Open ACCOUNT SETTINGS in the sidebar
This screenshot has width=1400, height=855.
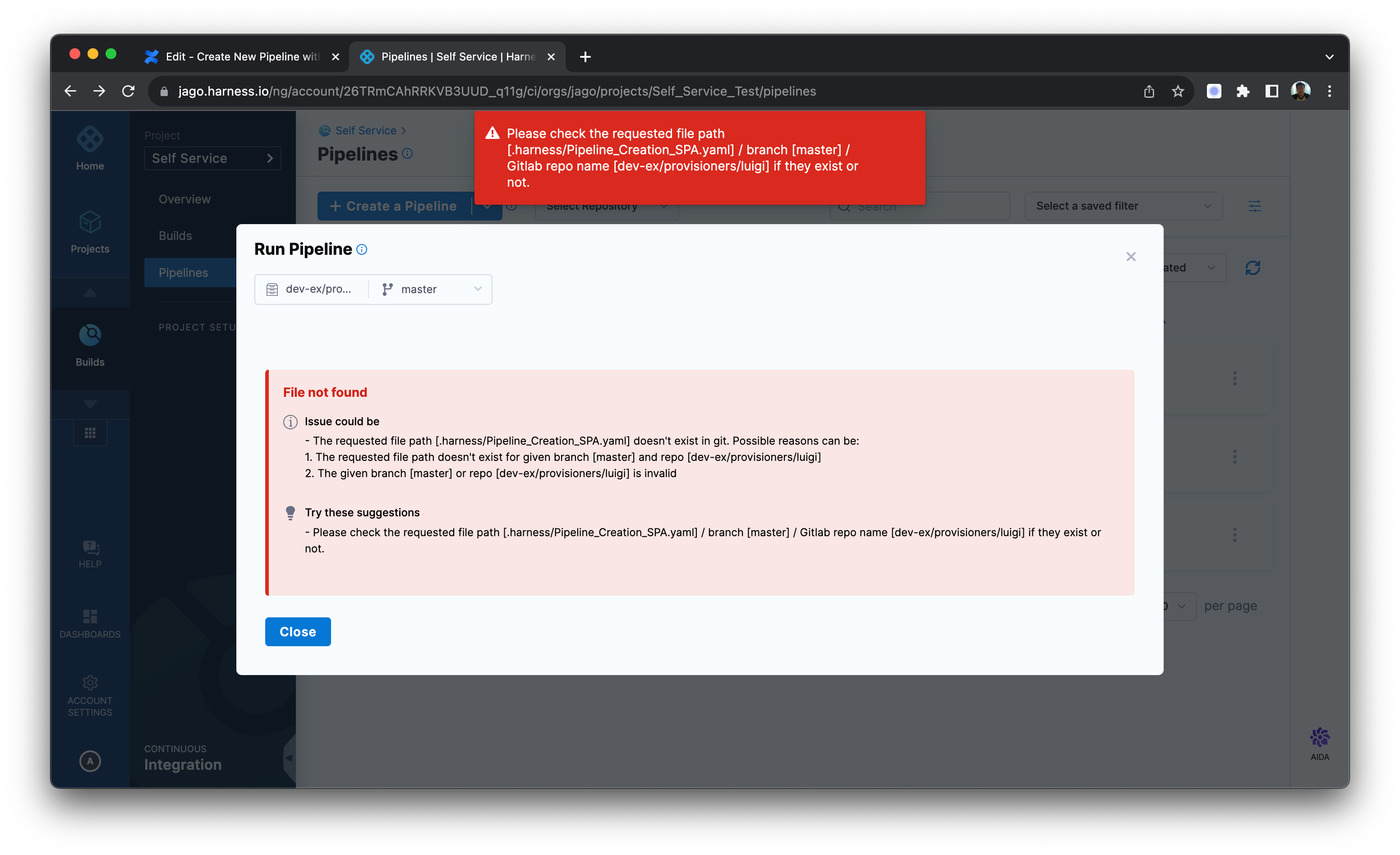click(90, 697)
